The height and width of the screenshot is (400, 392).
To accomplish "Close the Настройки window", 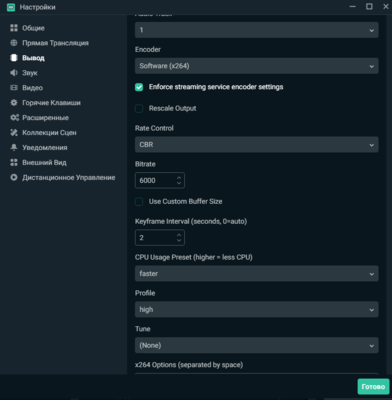I will (386, 7).
